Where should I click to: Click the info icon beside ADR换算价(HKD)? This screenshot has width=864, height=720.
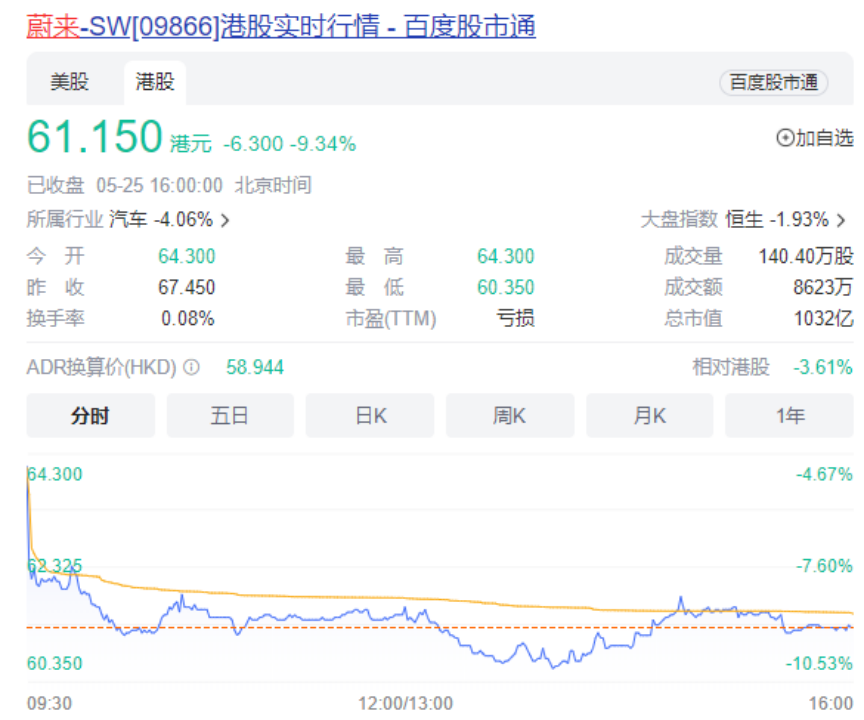pos(191,367)
